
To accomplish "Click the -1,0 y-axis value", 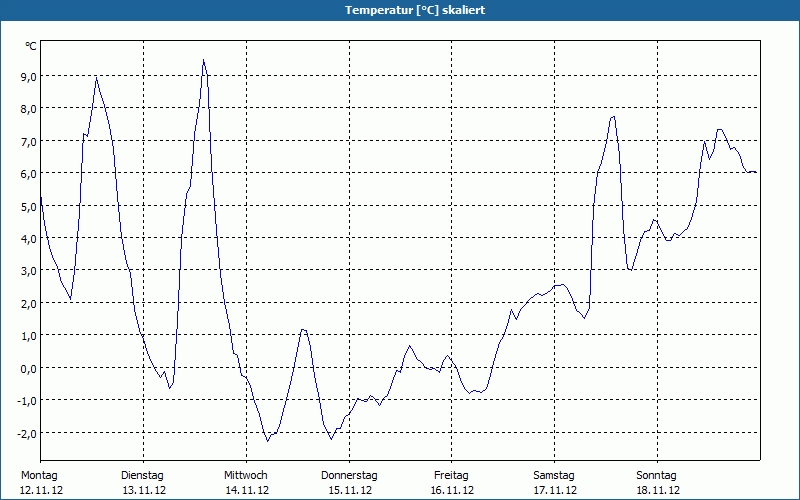I will coord(26,401).
